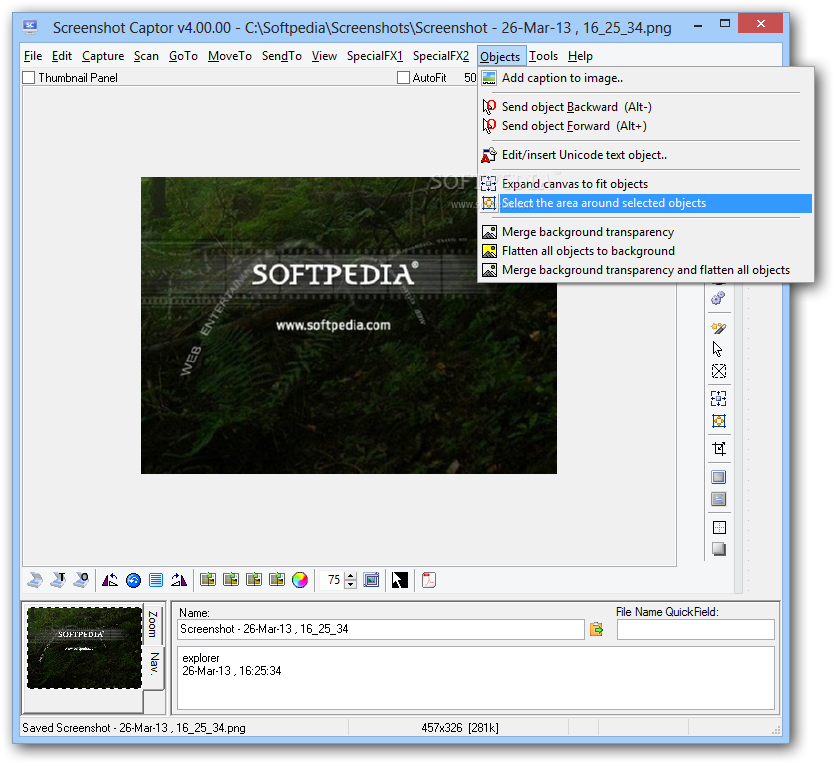Image resolution: width=835 pixels, height=764 pixels.
Task: Close the open Objects menu
Action: pos(500,56)
